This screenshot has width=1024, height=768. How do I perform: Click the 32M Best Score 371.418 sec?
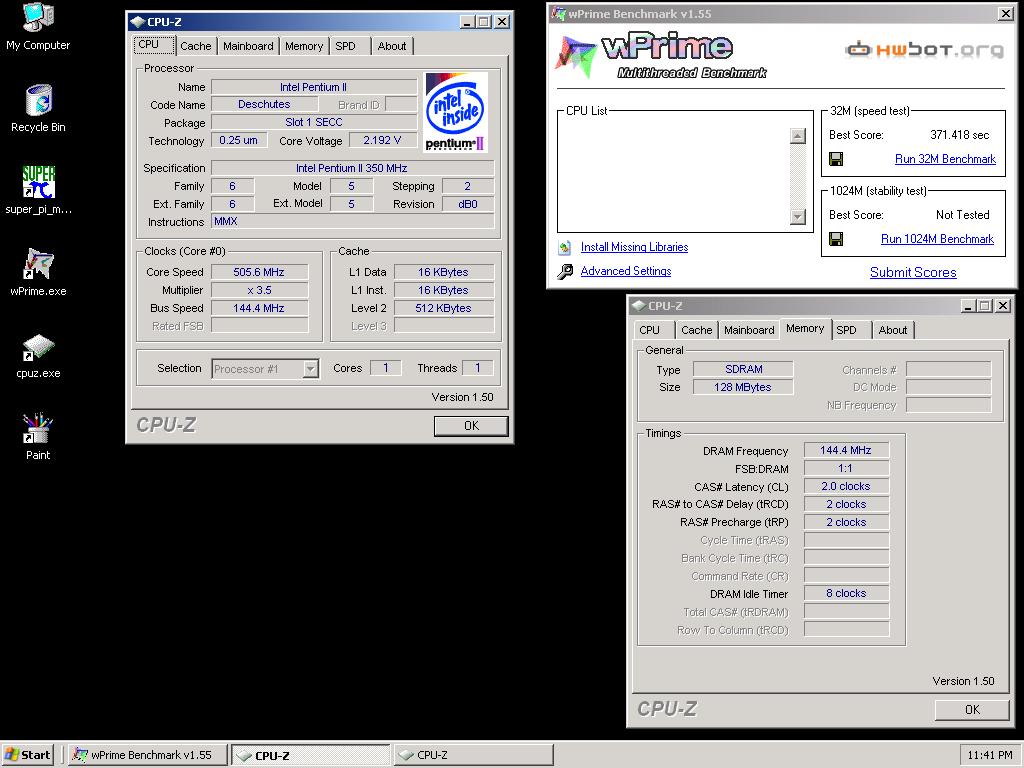(x=959, y=135)
